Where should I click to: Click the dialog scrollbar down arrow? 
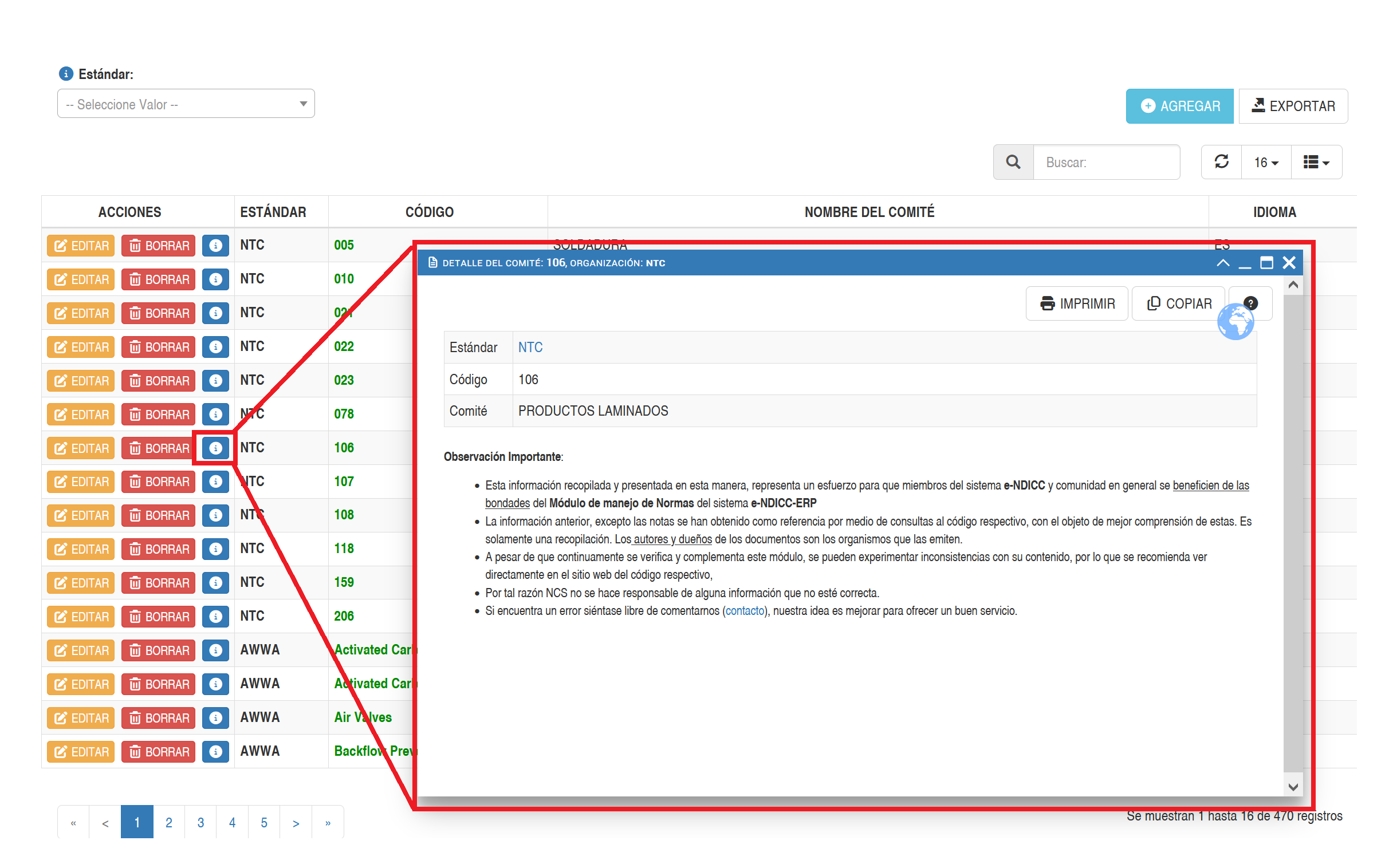[x=1293, y=787]
